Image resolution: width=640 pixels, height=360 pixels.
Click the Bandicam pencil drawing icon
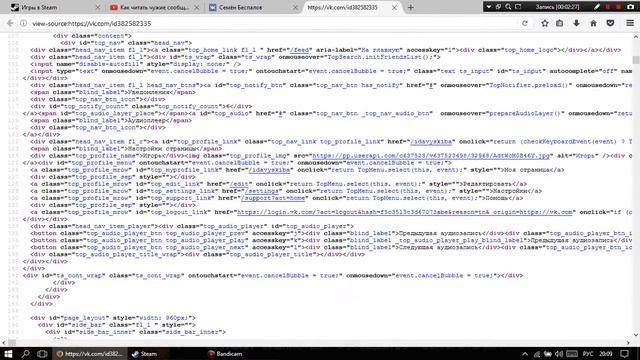[597, 7]
